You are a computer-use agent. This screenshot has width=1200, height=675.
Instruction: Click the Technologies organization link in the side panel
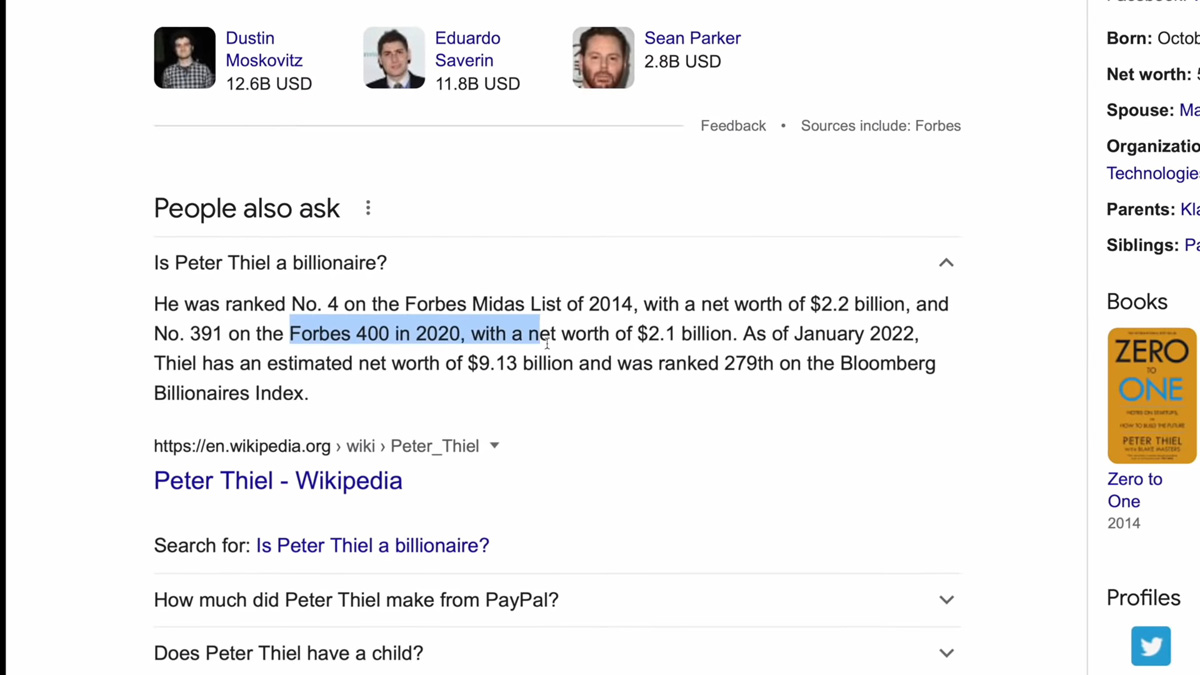point(1153,173)
